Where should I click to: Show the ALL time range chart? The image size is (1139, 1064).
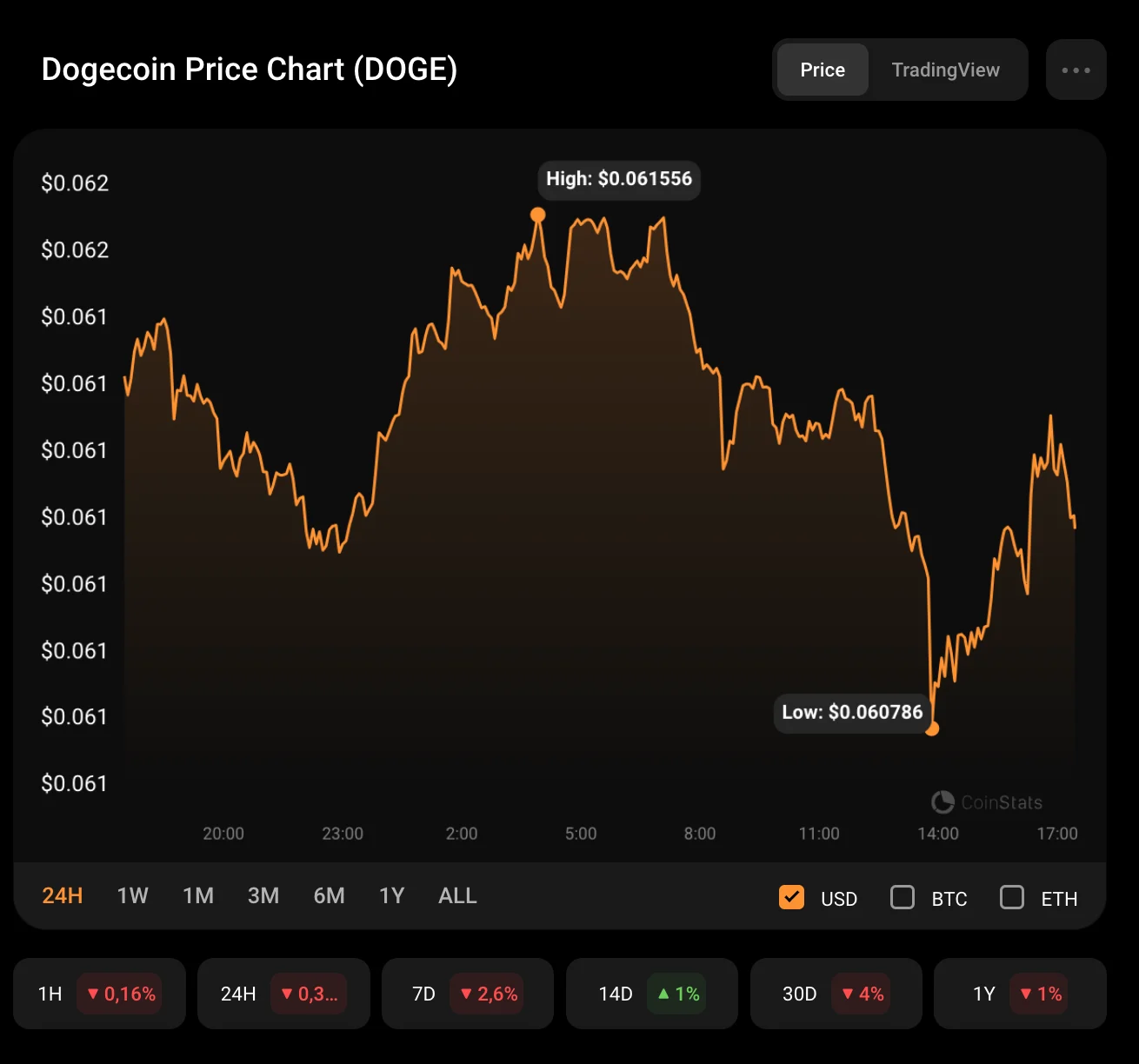pos(457,896)
